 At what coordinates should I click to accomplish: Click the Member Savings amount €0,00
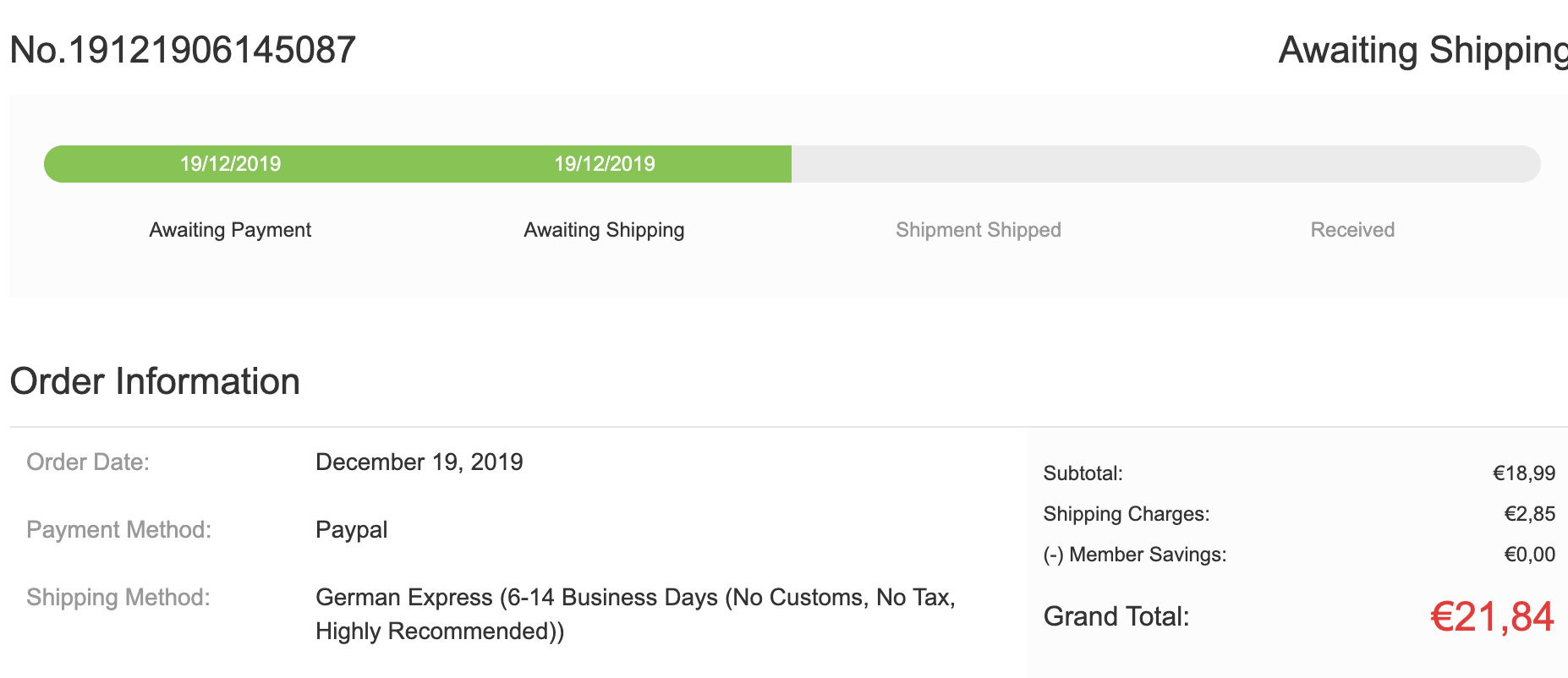point(1529,555)
